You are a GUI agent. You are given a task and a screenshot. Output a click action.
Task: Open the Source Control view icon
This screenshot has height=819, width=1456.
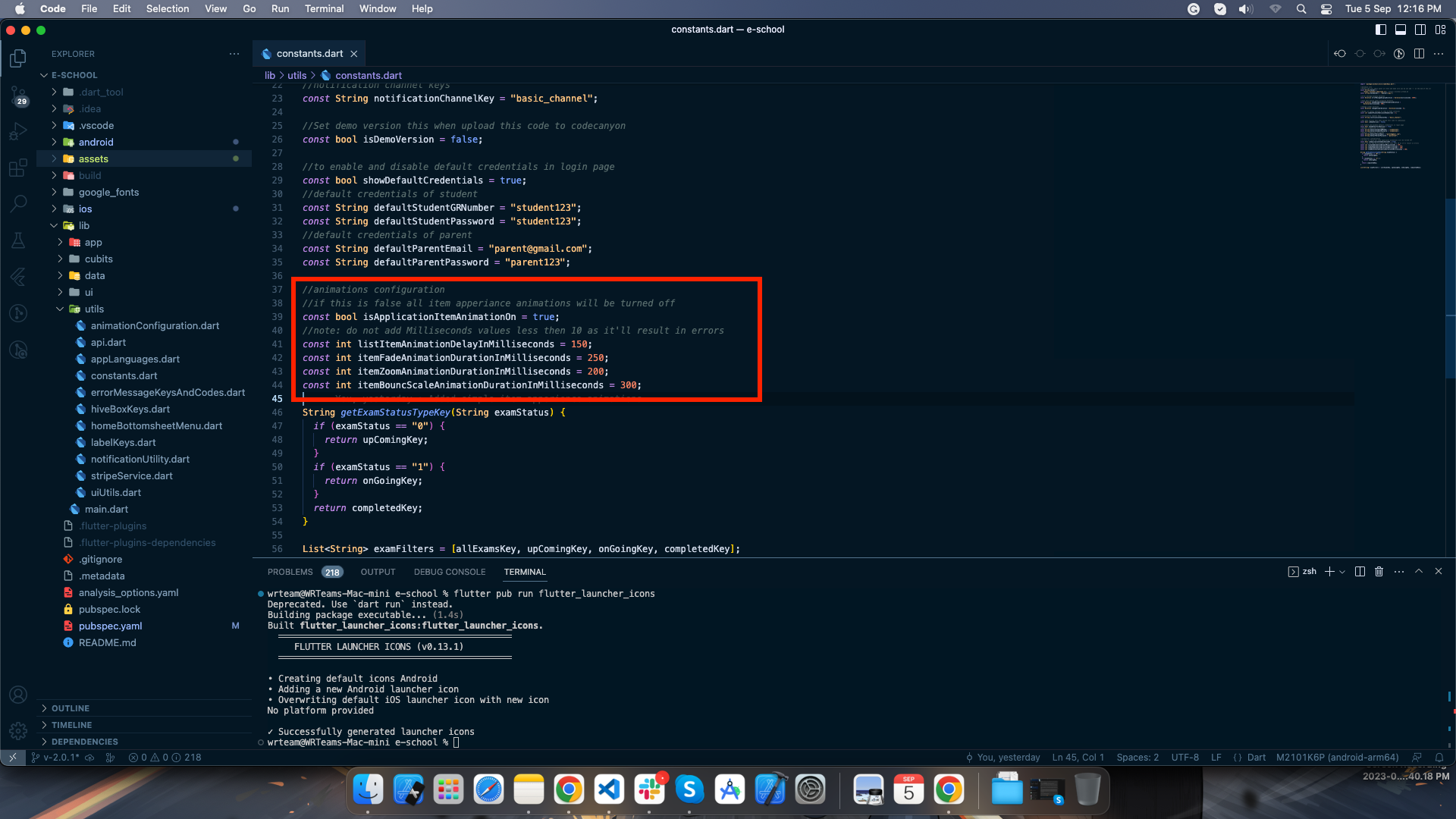pyautogui.click(x=18, y=96)
